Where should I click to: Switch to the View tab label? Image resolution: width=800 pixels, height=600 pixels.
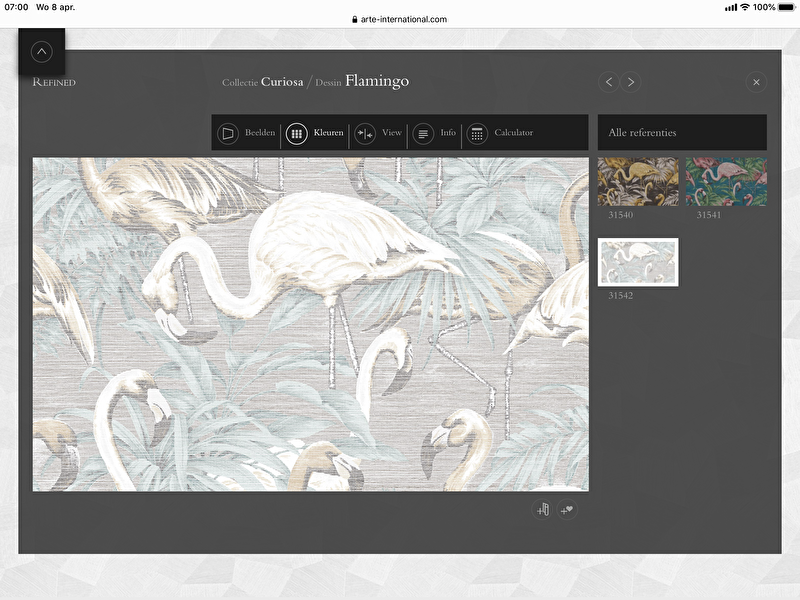coord(392,133)
